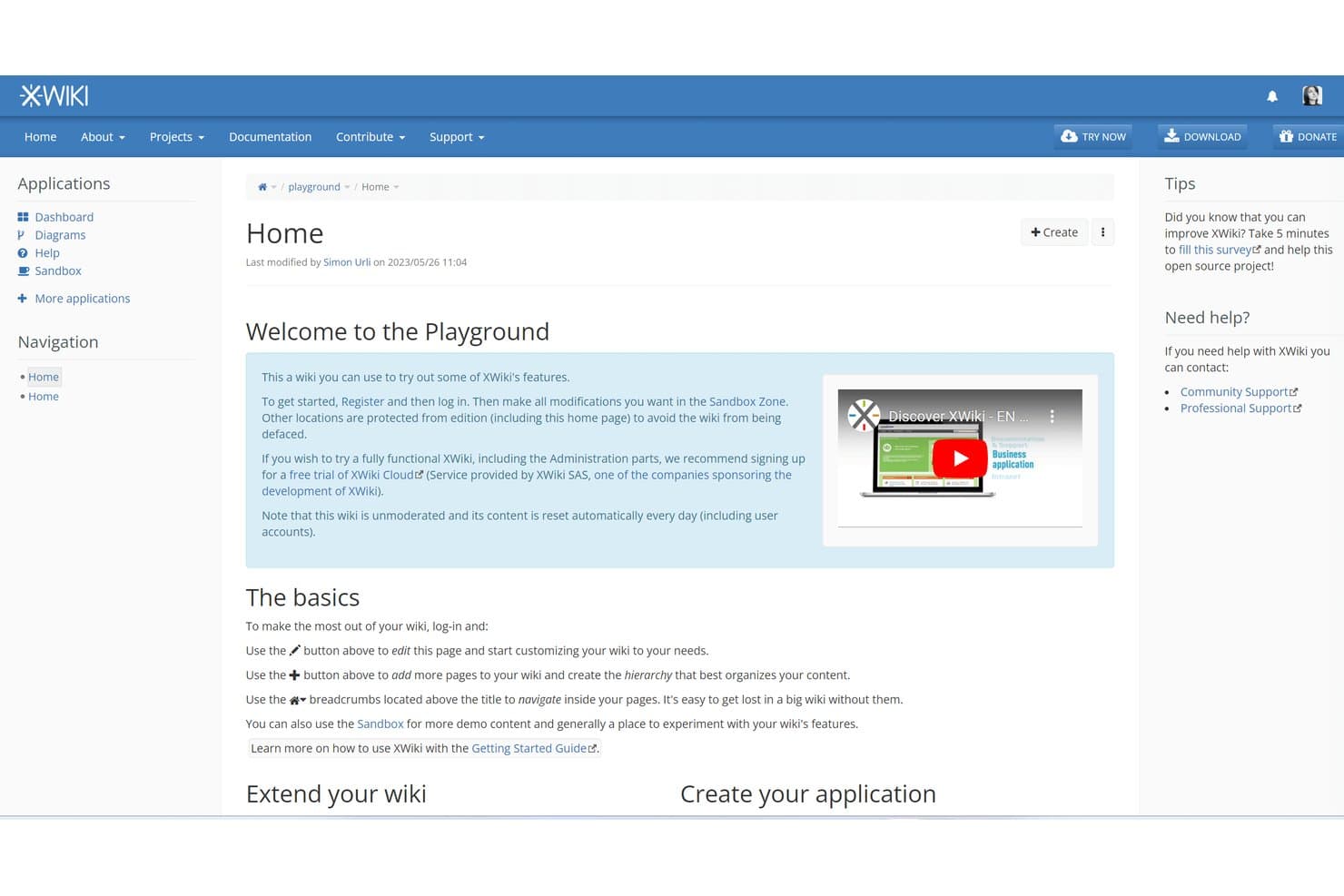Open the Getting Started Guide link
The width and height of the screenshot is (1344, 896).
point(534,748)
